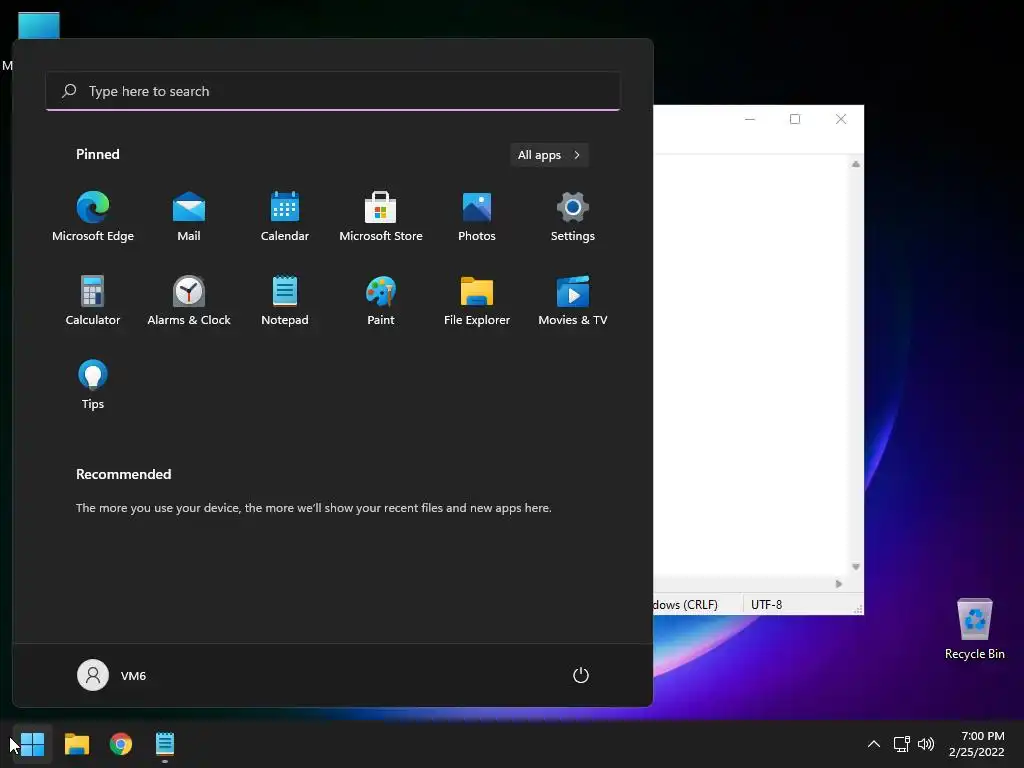Open network status in system tray
1024x768 pixels.
(x=902, y=744)
